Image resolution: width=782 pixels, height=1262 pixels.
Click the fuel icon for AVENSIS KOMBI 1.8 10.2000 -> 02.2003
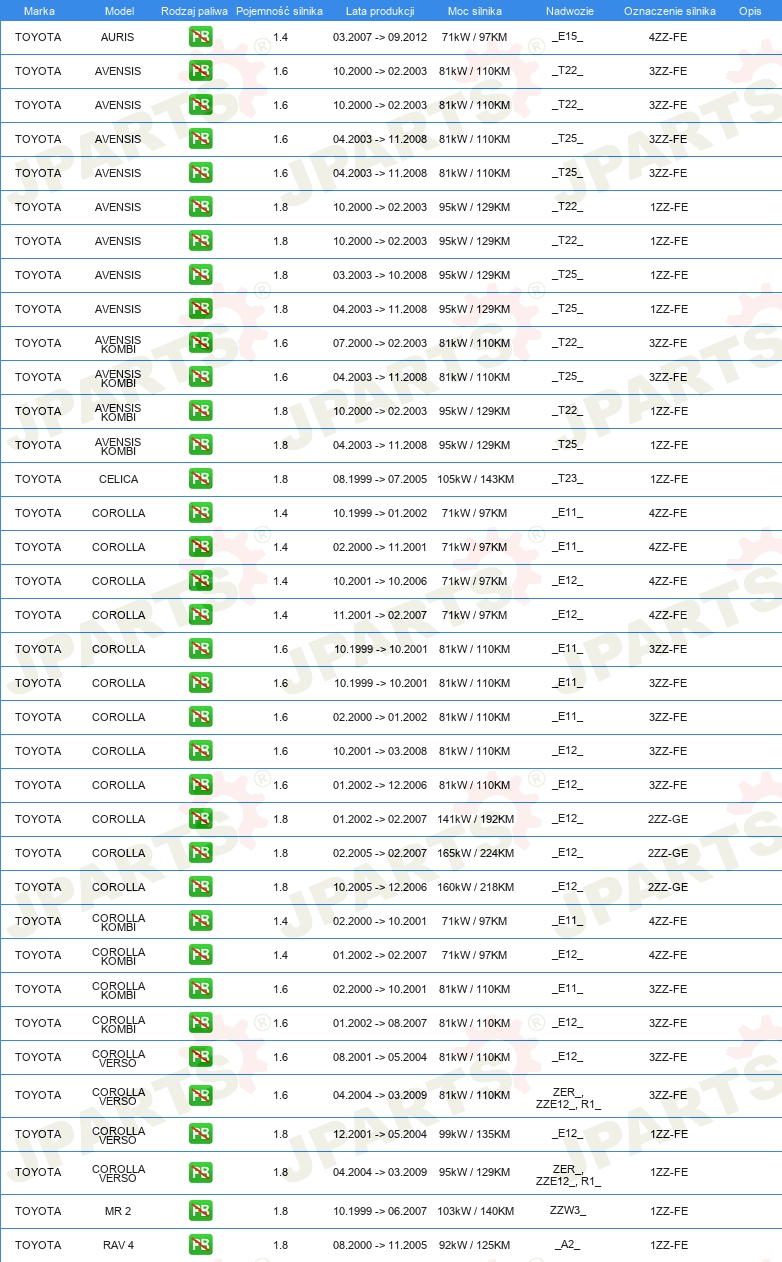[x=200, y=411]
